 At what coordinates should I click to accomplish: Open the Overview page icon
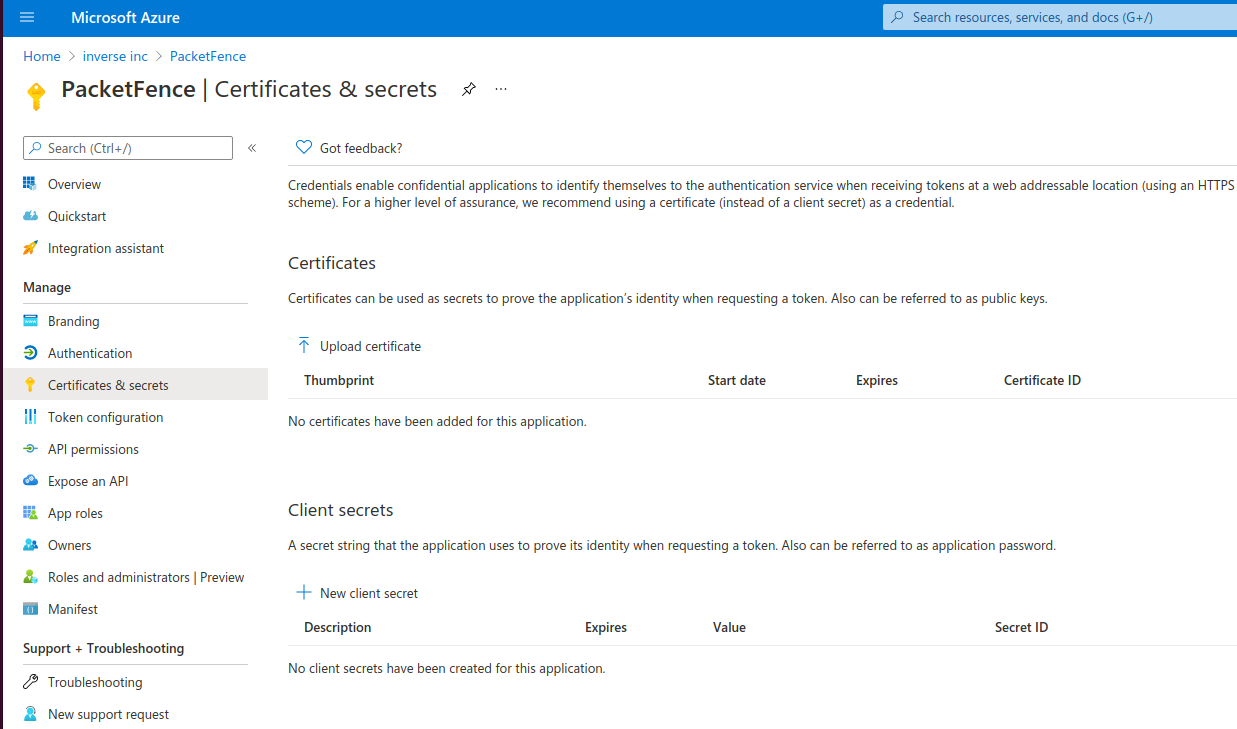tap(30, 184)
